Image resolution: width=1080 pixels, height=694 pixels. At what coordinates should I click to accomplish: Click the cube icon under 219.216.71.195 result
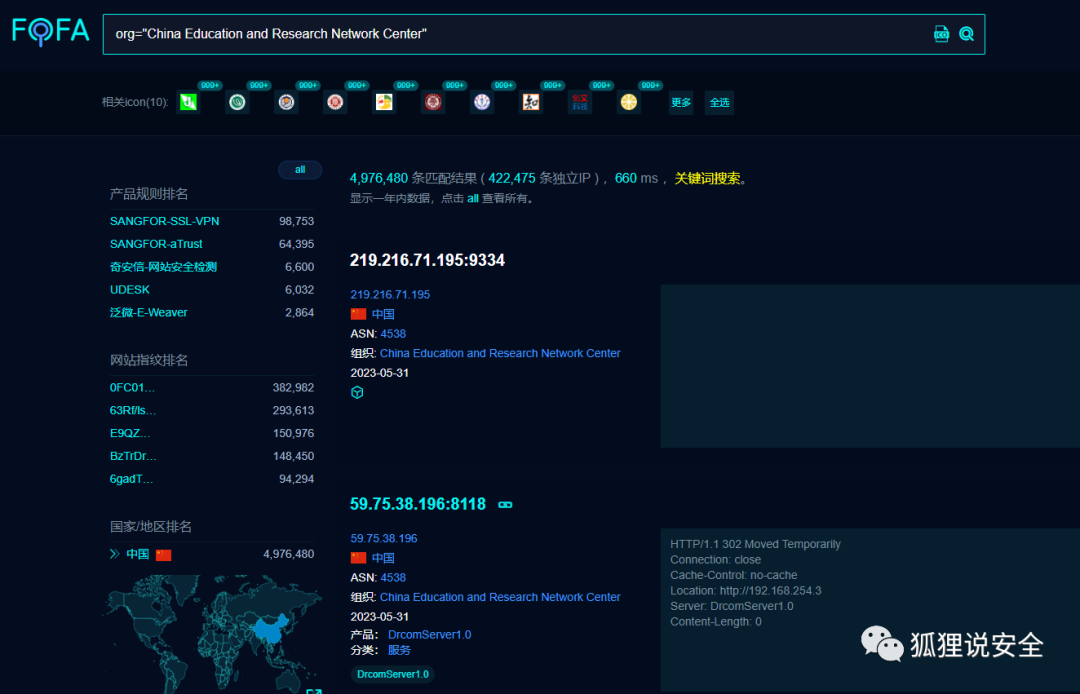coord(357,392)
